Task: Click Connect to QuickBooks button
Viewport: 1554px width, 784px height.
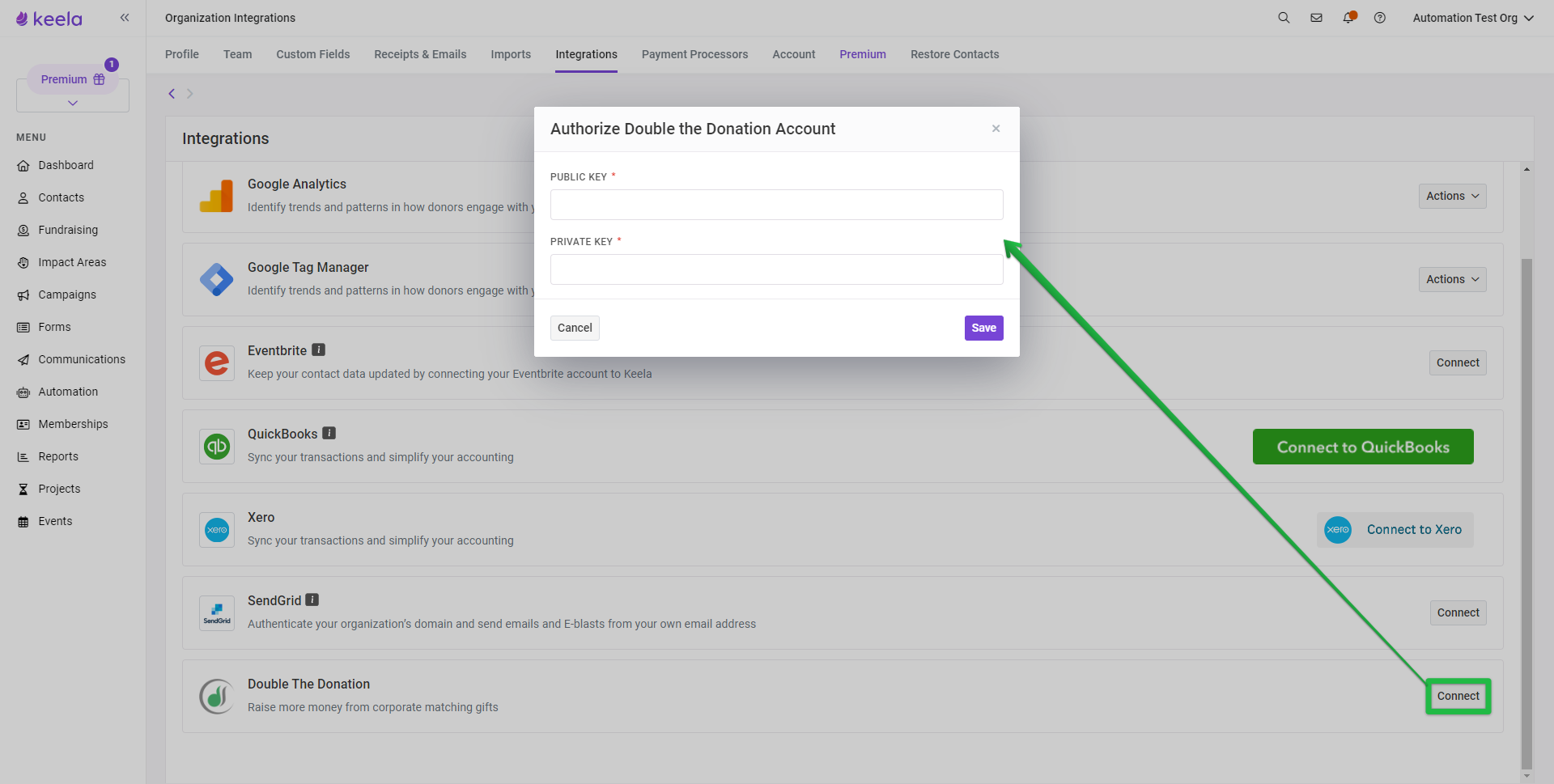Action: coord(1363,447)
